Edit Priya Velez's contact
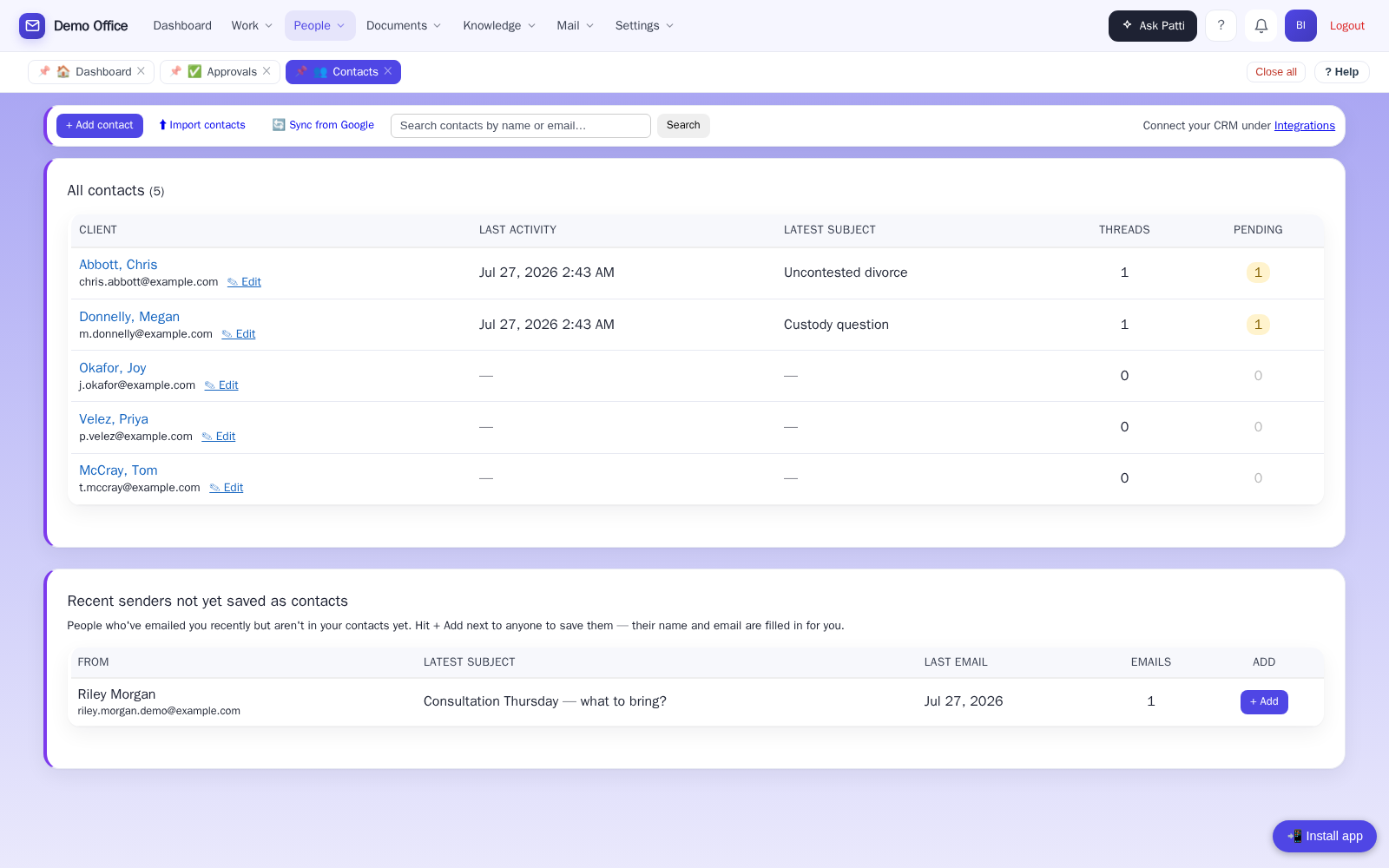The width and height of the screenshot is (1389, 868). (219, 437)
